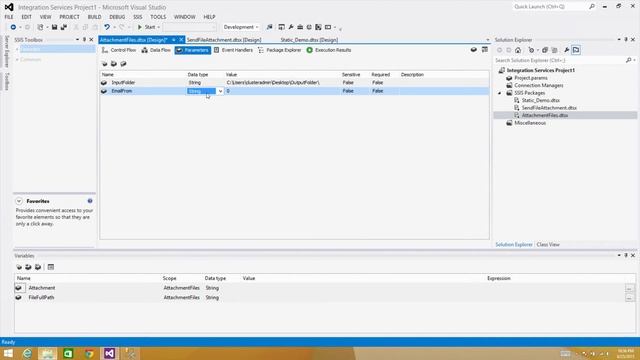640x360 pixels.
Task: Click the ellipsis button for Attachment expression
Action: (629, 288)
